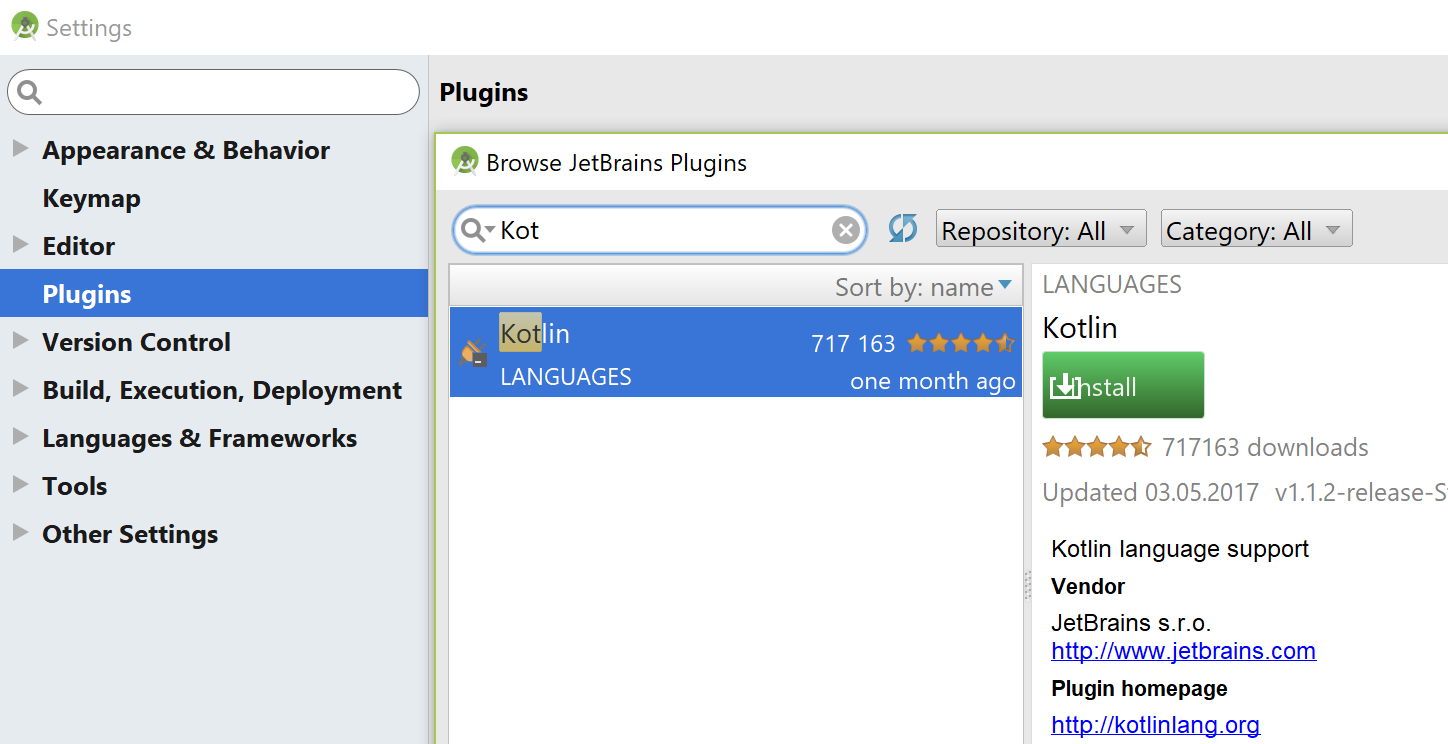Expand Appearance & Behavior section
The height and width of the screenshot is (744, 1448).
click(20, 149)
